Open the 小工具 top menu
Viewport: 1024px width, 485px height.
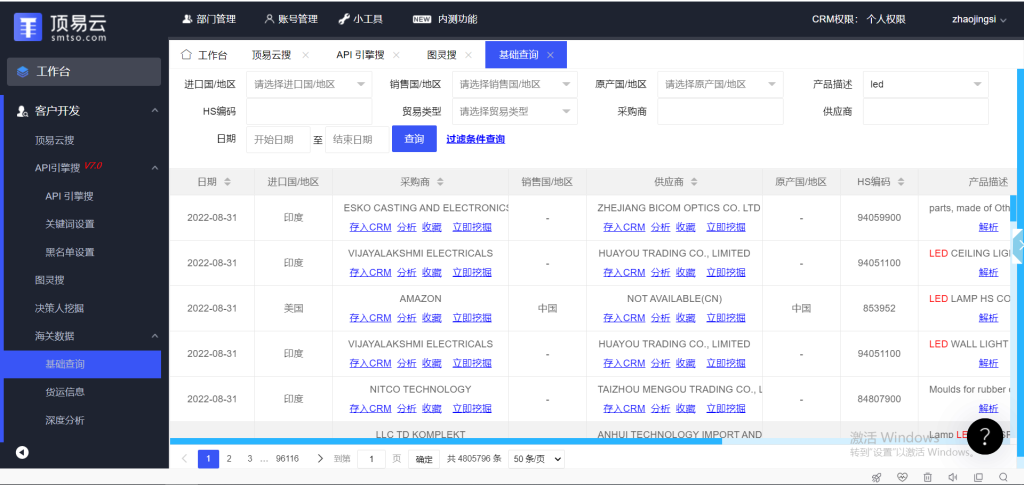click(x=359, y=19)
